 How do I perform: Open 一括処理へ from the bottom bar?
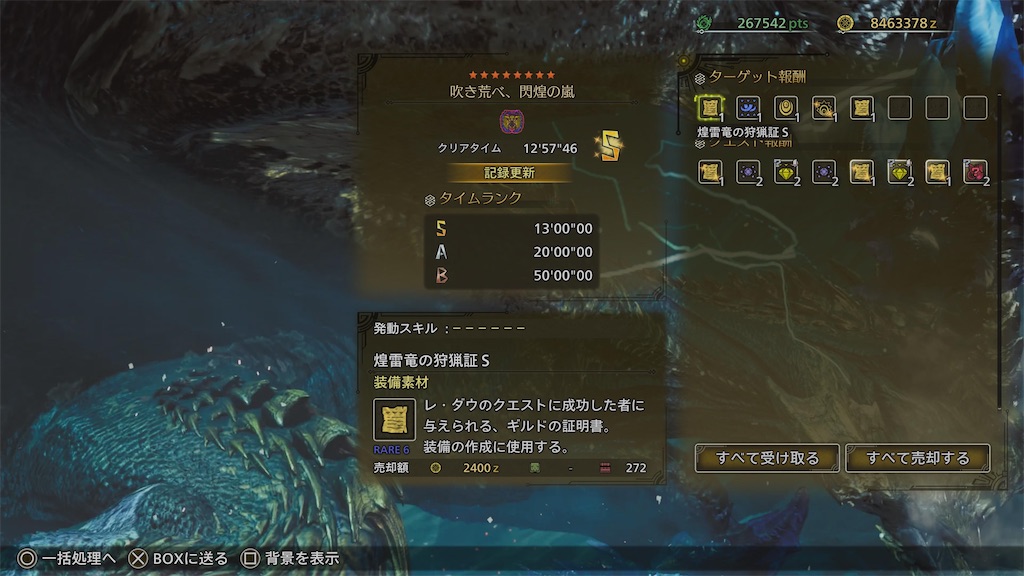pos(67,558)
